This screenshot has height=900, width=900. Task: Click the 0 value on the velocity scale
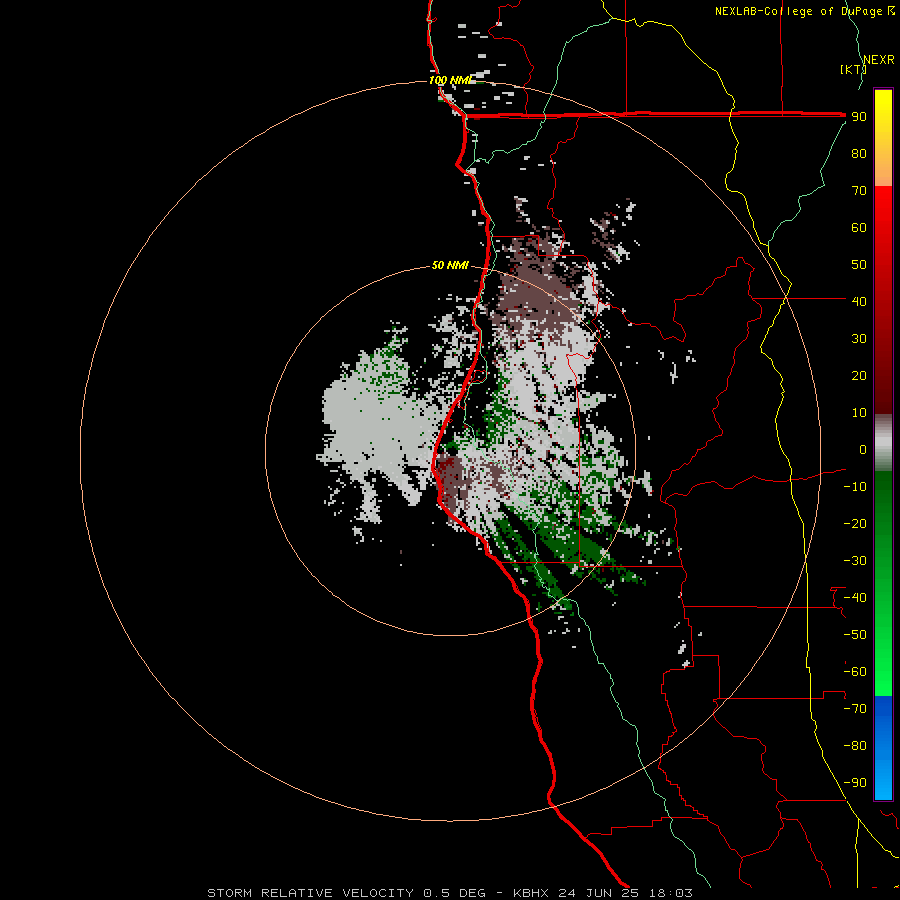click(x=863, y=449)
